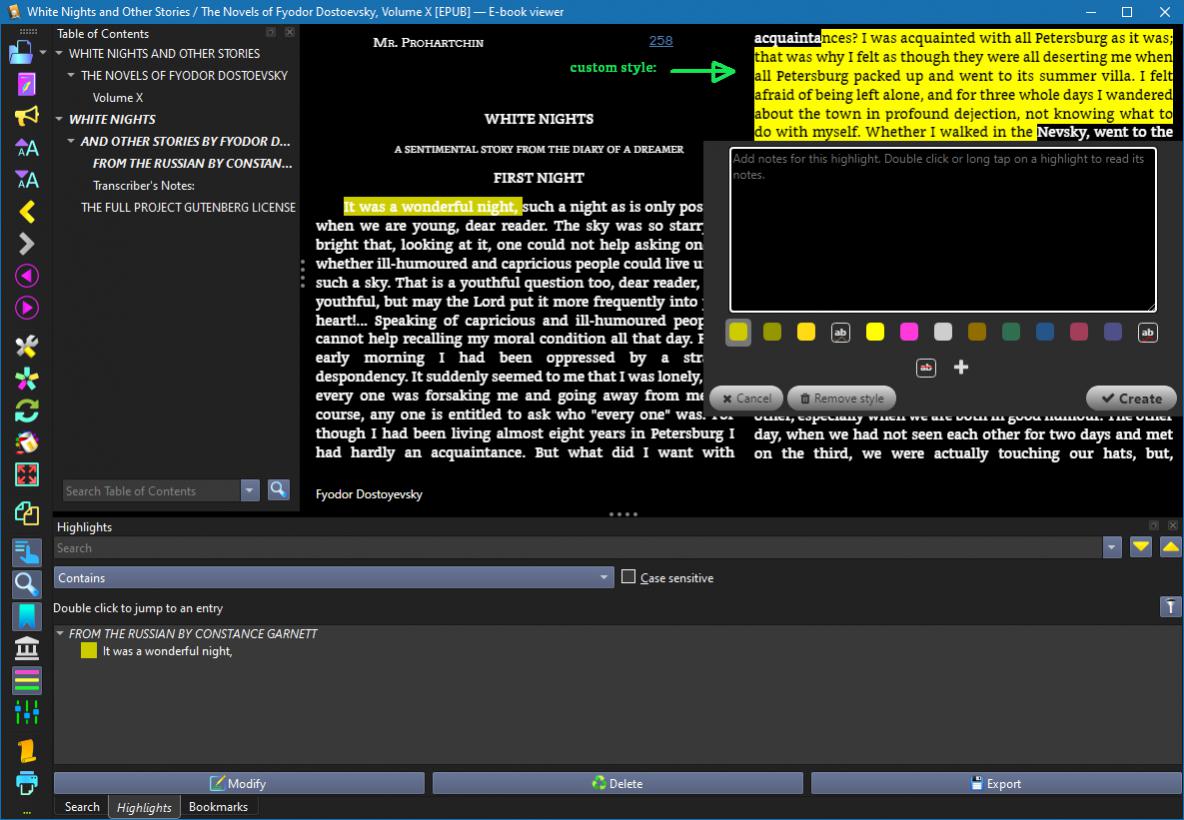Click the highlight notes book icon in sidebar

26,84
